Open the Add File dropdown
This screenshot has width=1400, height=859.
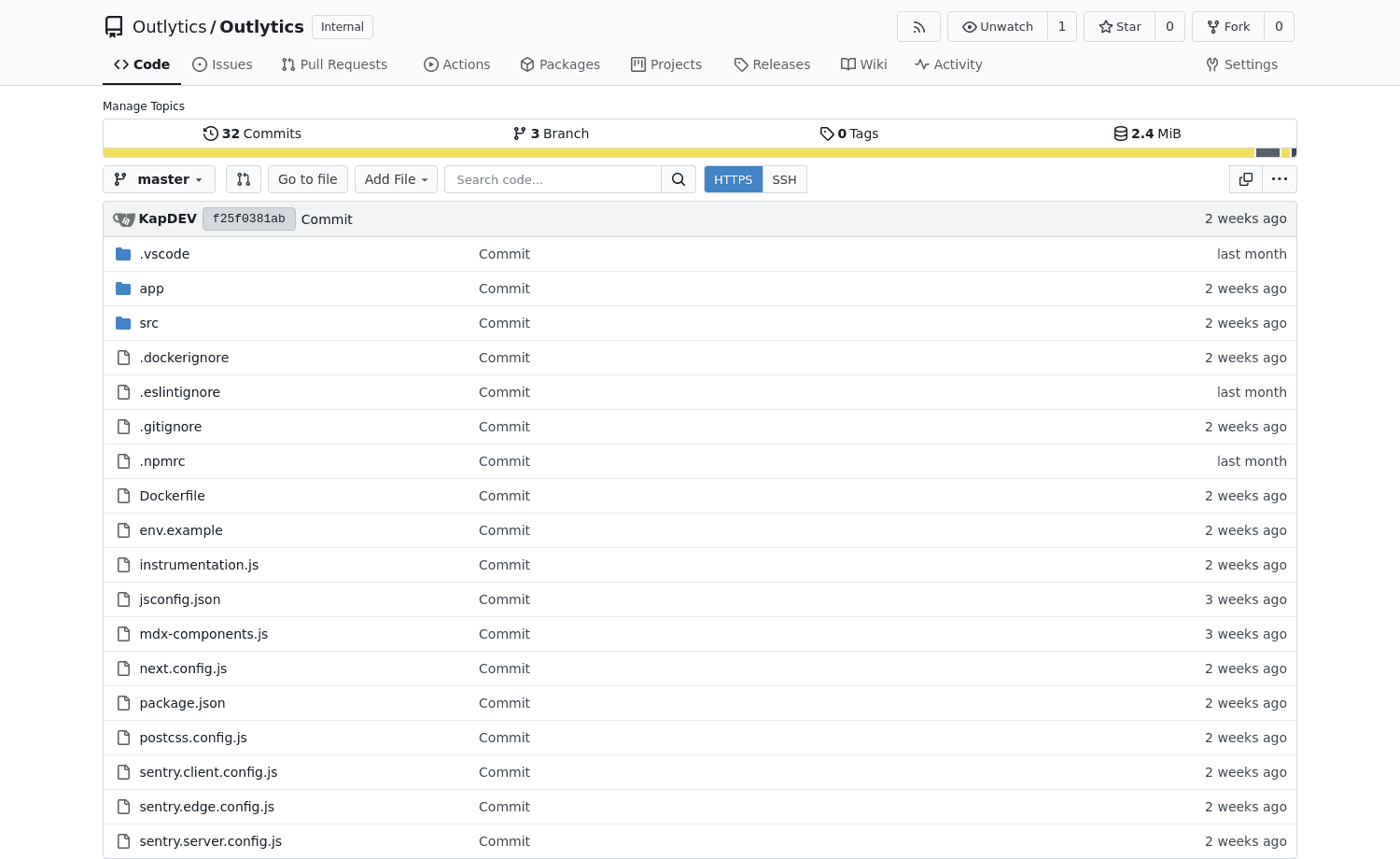pos(396,179)
